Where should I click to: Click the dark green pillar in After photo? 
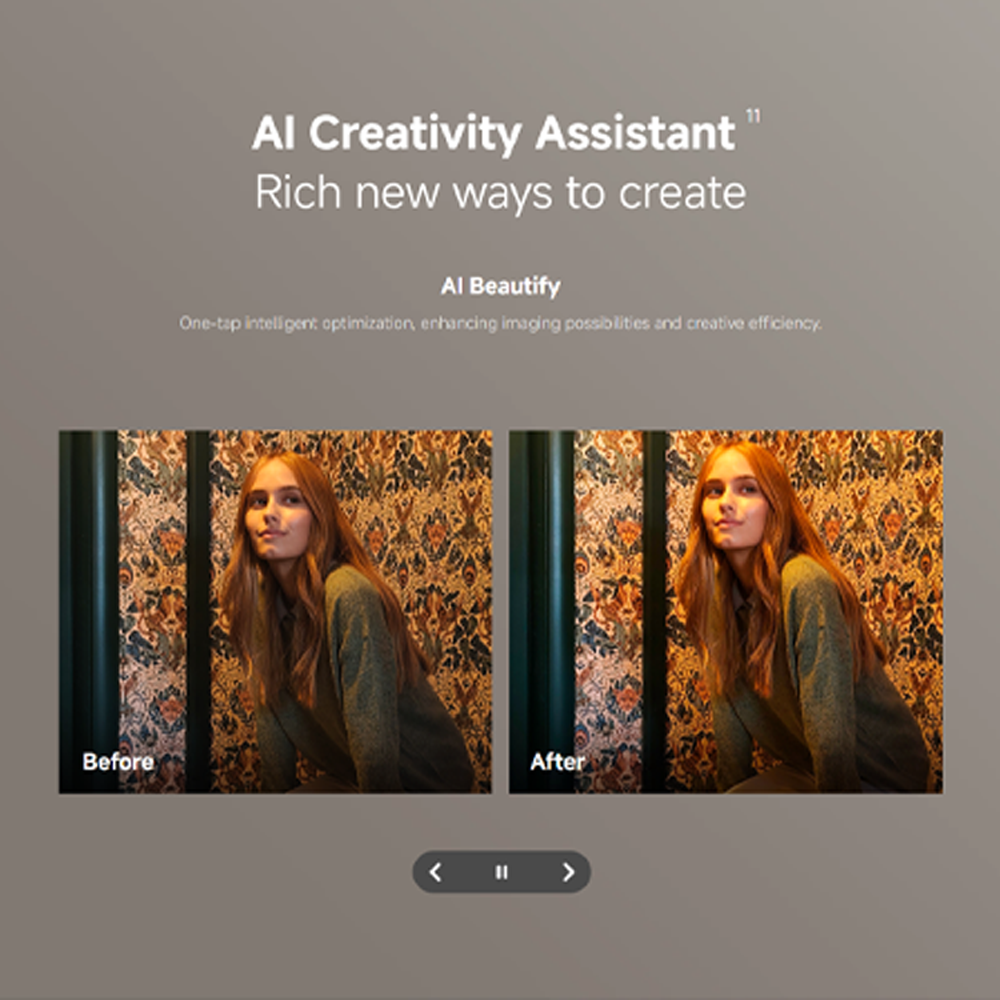click(545, 600)
